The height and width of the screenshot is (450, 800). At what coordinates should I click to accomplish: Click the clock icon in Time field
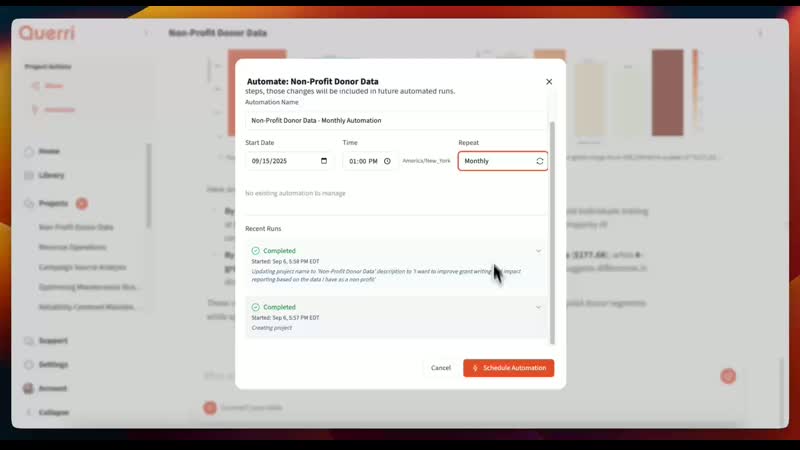[x=387, y=161]
